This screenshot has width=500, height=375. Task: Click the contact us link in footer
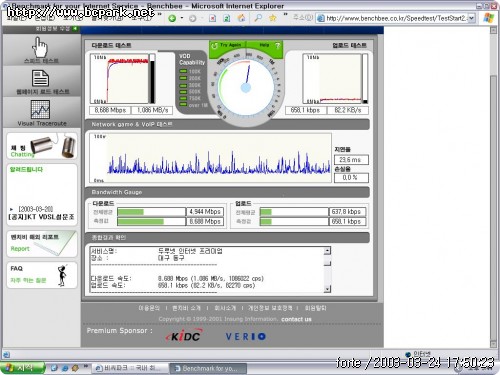(296, 319)
